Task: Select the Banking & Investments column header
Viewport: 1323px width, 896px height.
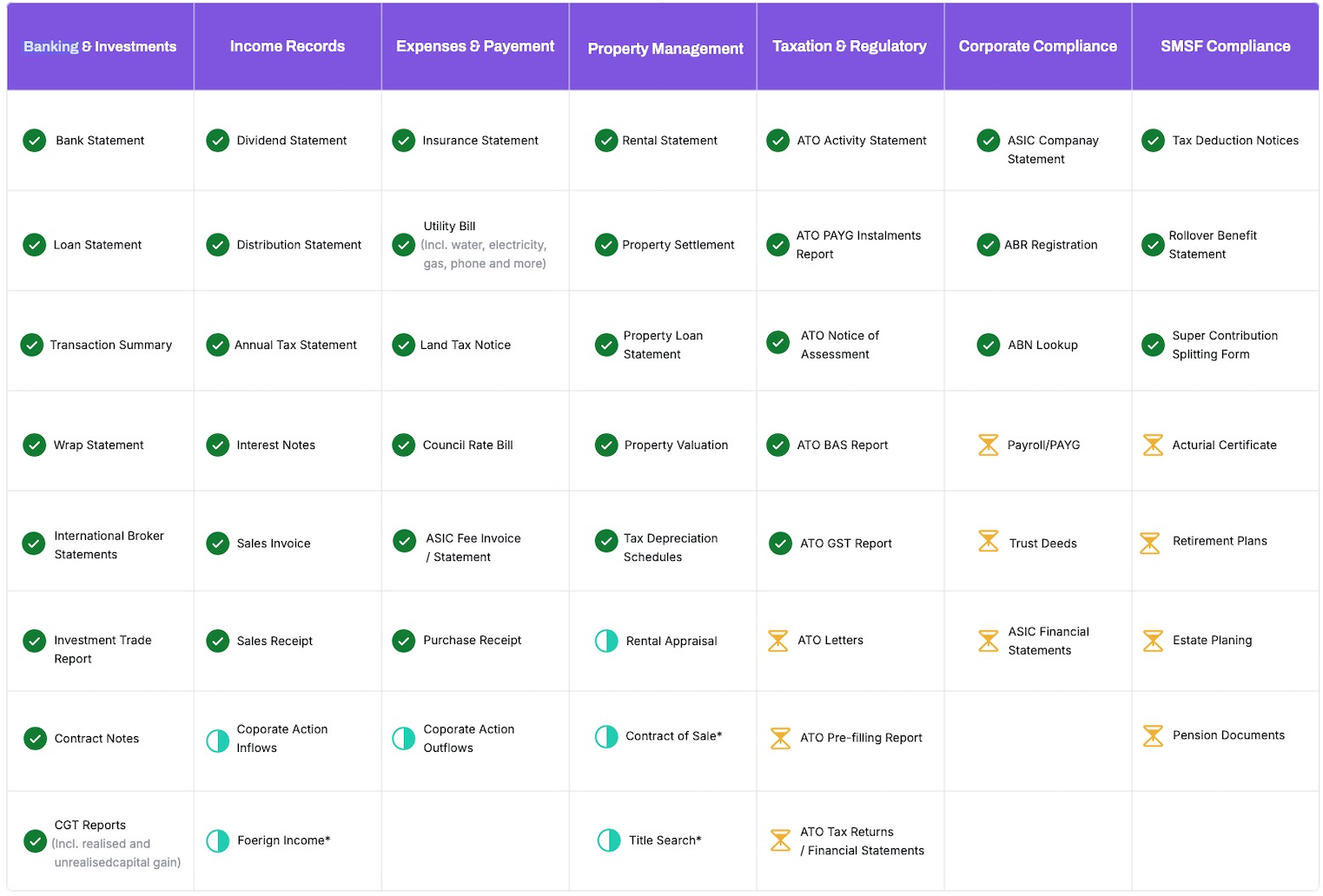Action: 100,47
